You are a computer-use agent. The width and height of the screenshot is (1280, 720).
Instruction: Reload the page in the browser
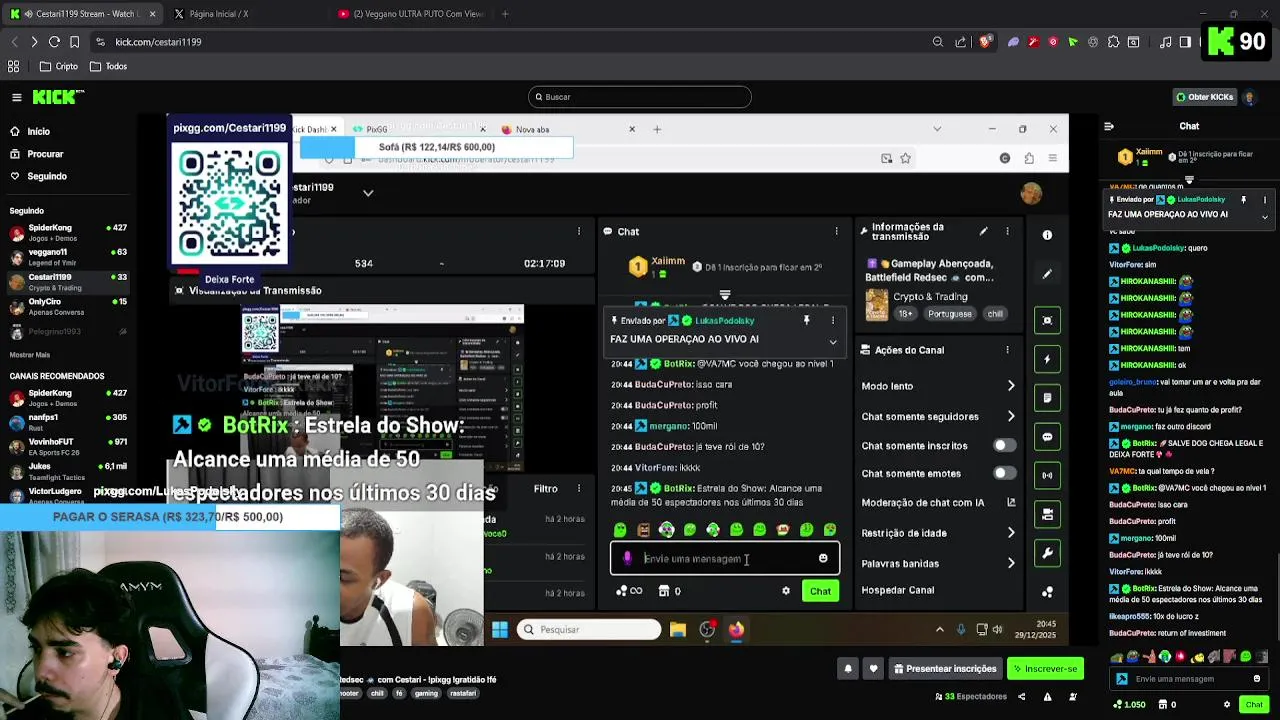[54, 42]
